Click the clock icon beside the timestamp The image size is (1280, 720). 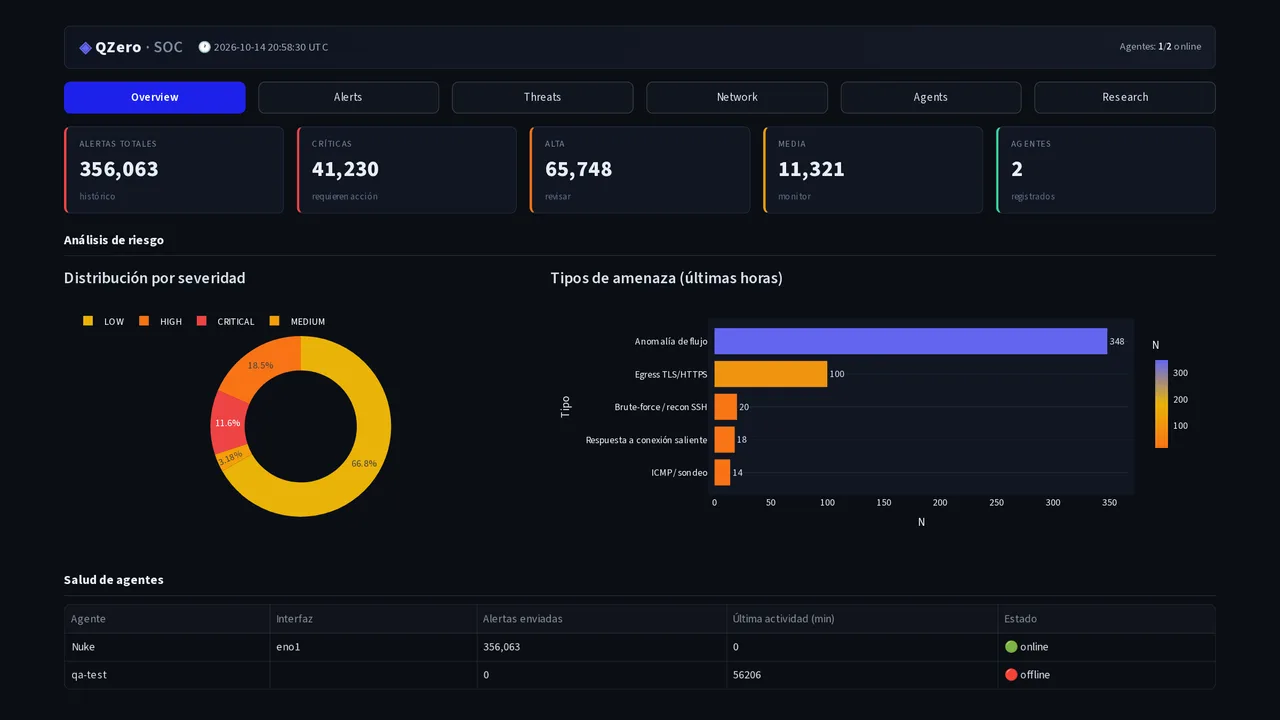(x=204, y=47)
